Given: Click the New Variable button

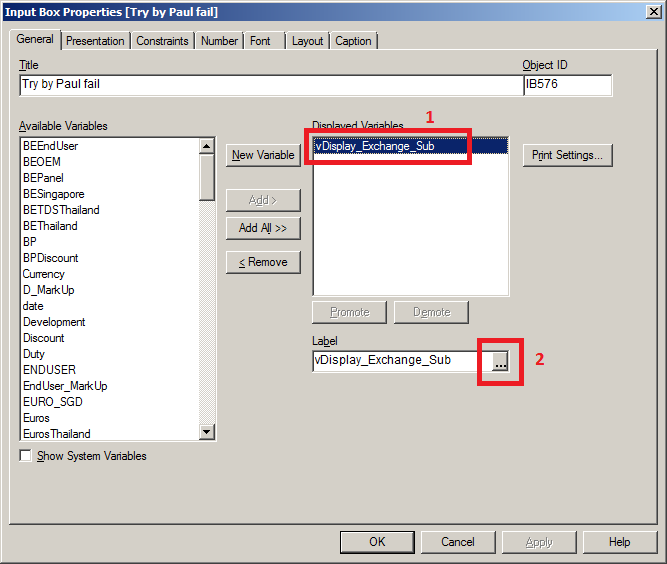Looking at the screenshot, I should pos(263,155).
